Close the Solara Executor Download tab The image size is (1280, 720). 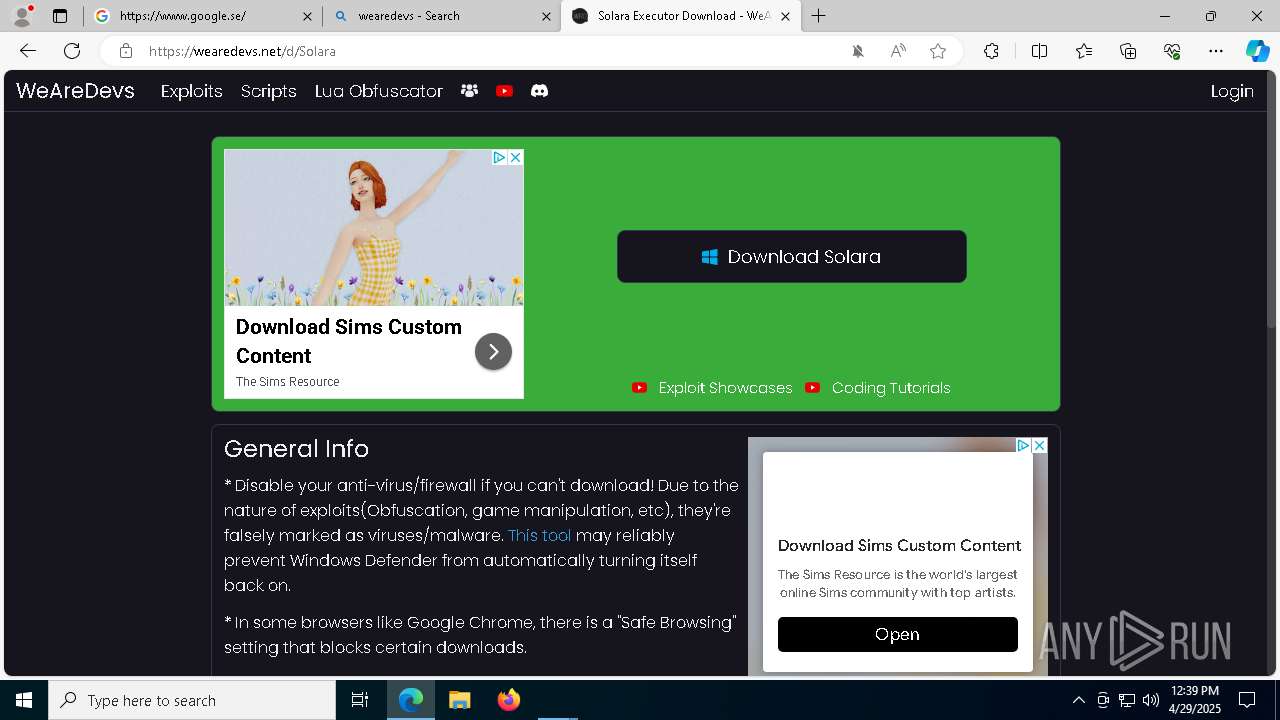pyautogui.click(x=785, y=16)
